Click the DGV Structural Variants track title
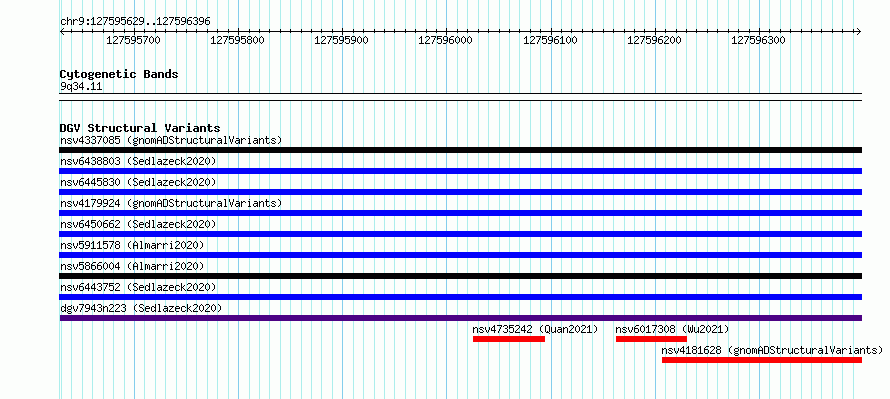 pyautogui.click(x=140, y=128)
